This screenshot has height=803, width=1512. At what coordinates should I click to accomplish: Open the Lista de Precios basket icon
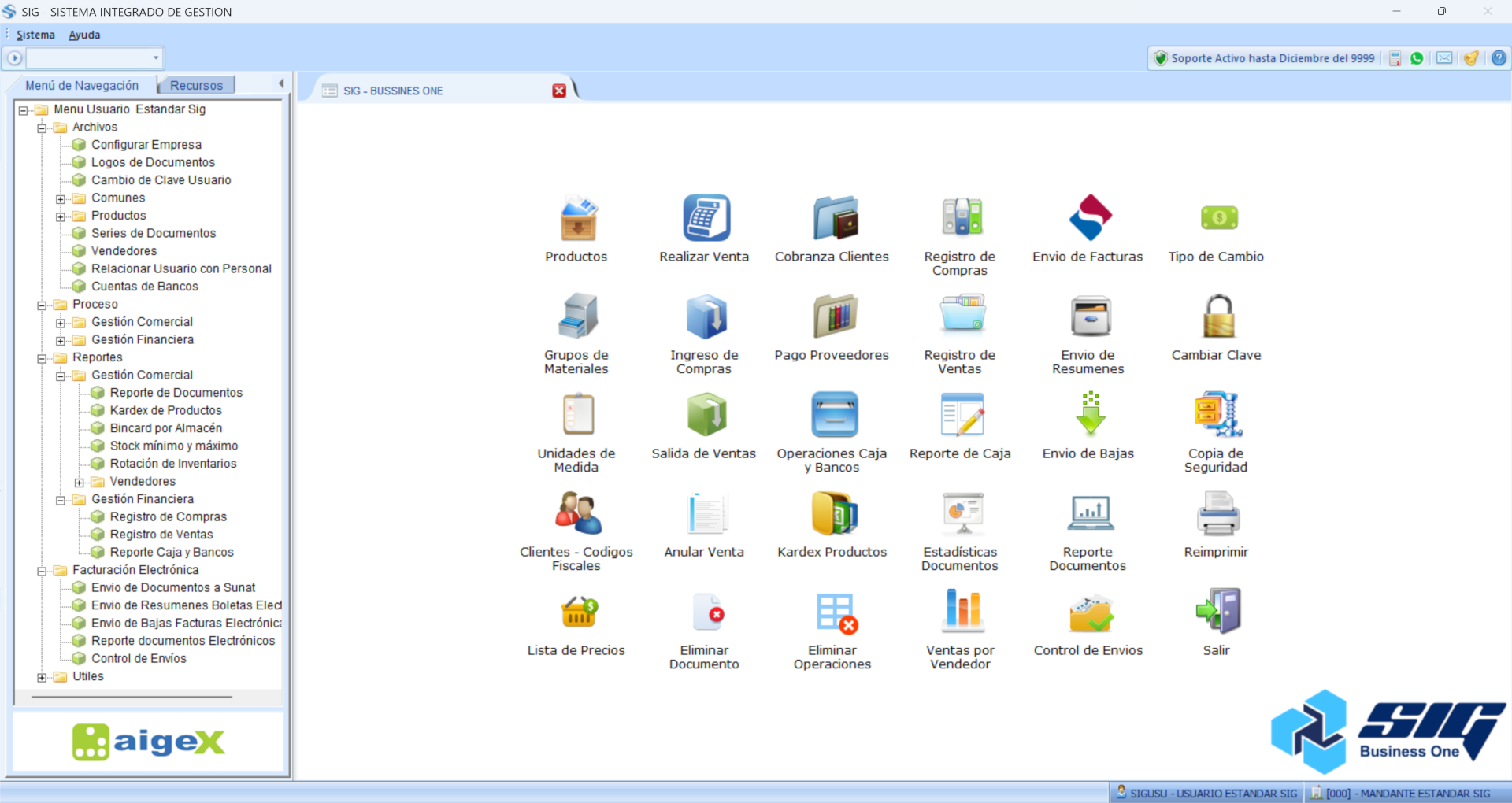click(x=578, y=612)
